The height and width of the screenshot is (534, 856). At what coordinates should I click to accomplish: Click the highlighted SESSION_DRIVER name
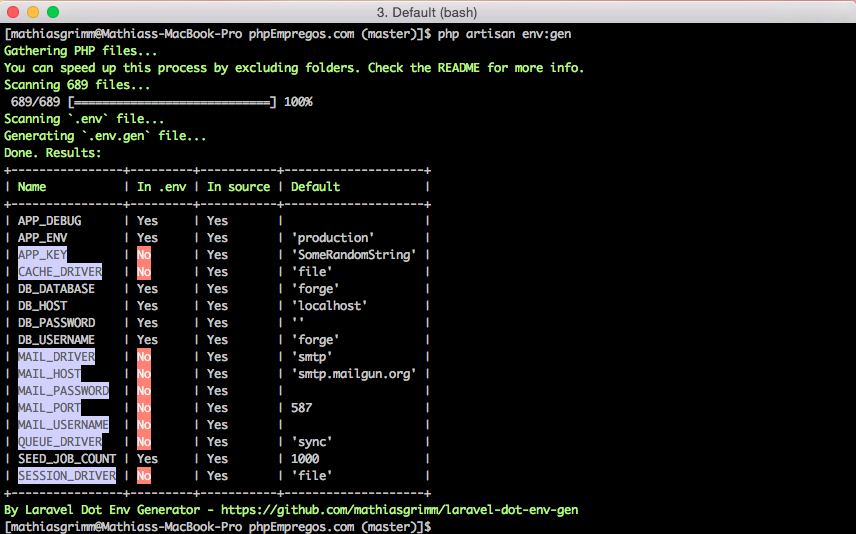point(67,476)
